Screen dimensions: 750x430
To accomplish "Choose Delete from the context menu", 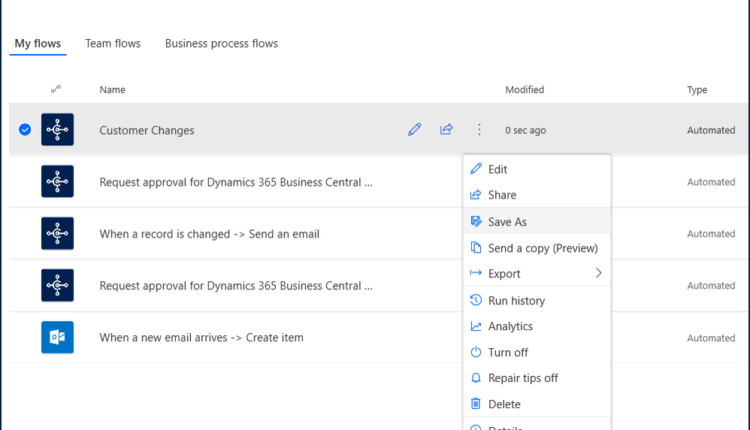I will coord(504,404).
